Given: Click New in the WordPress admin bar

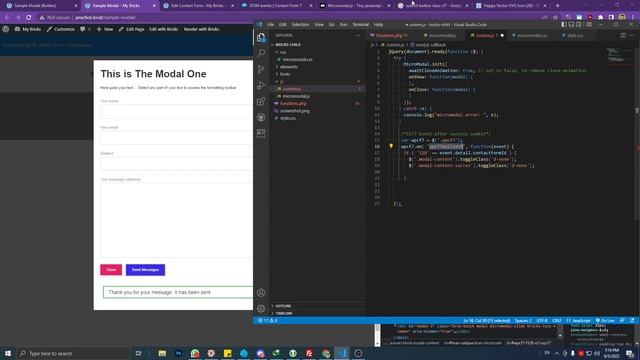Looking at the screenshot, I should pos(105,29).
